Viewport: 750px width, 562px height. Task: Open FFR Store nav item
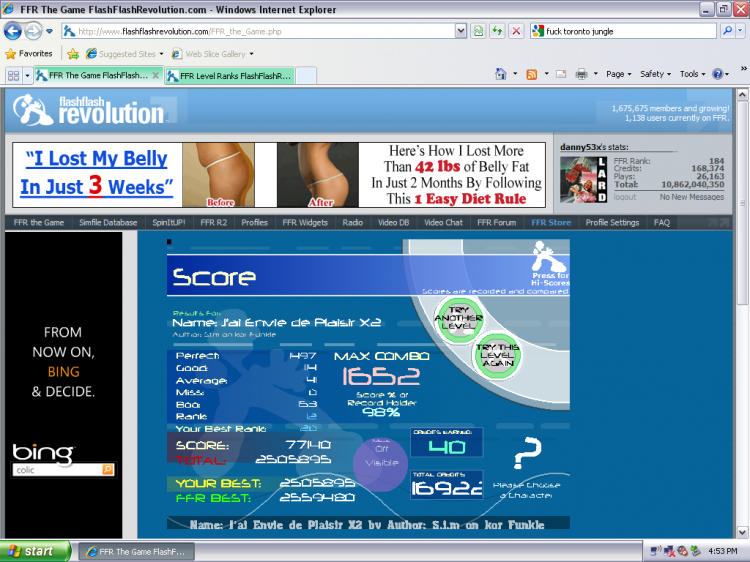[551, 222]
